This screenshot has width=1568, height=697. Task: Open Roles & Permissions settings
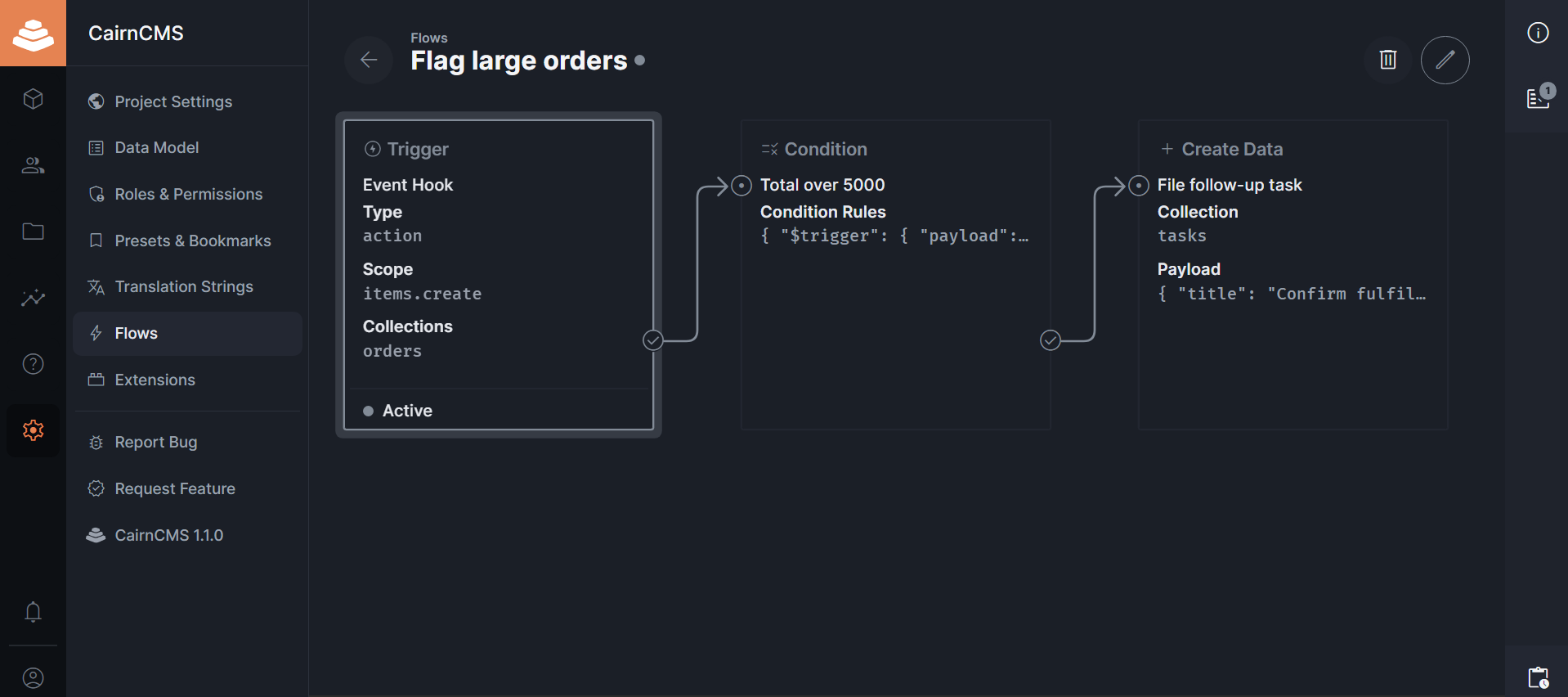[x=187, y=194]
